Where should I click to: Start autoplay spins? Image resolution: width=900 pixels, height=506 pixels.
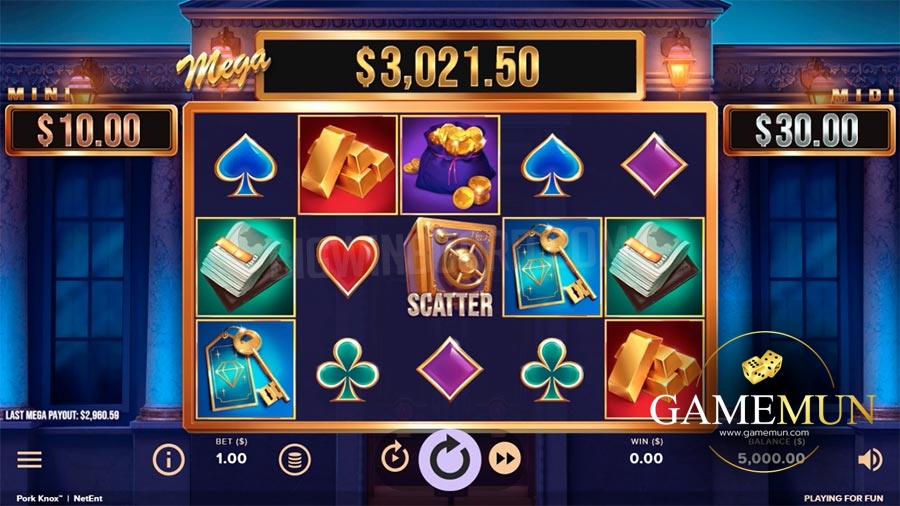395,458
